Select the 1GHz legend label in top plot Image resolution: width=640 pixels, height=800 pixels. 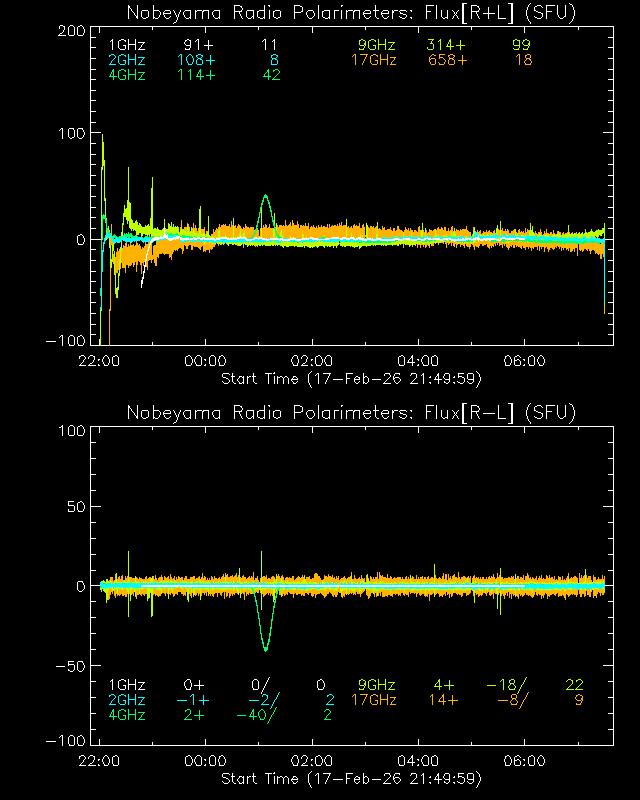pos(126,46)
